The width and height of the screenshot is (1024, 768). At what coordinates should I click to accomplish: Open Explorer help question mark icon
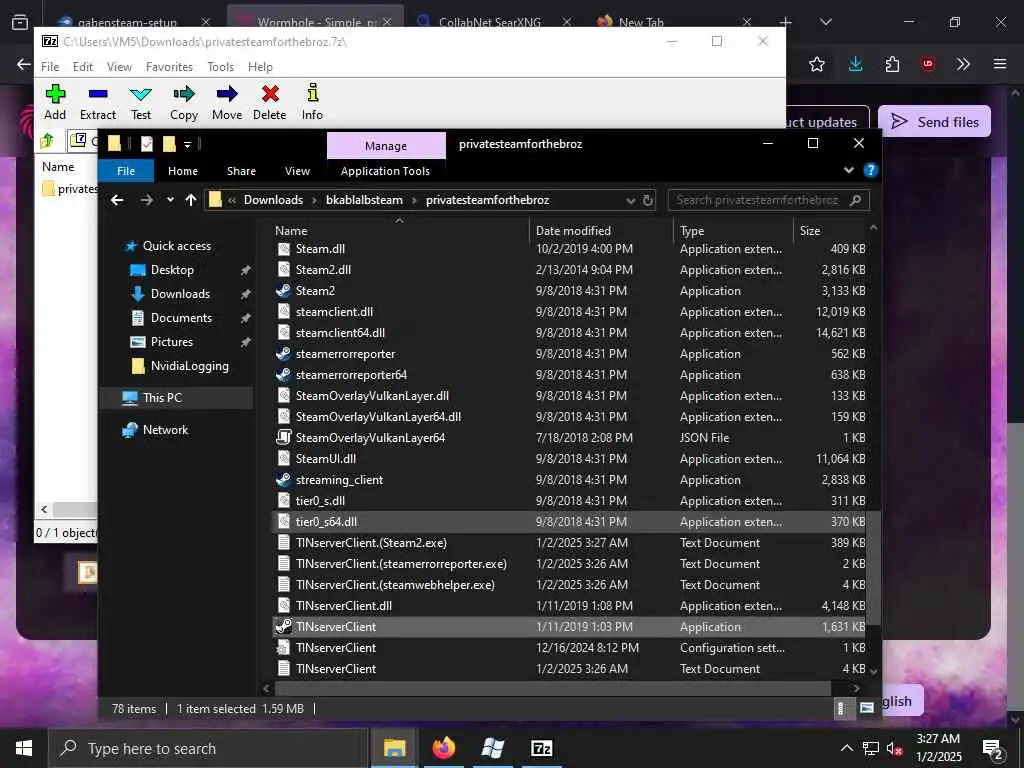click(x=871, y=170)
